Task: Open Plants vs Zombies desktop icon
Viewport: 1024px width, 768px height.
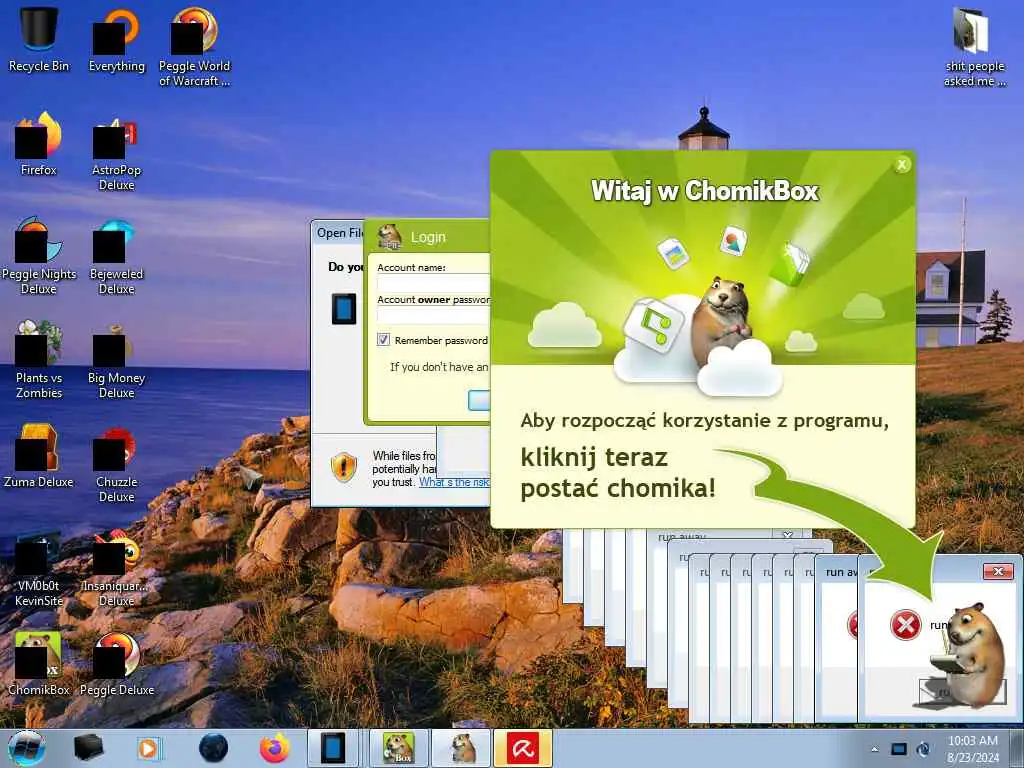Action: click(39, 358)
